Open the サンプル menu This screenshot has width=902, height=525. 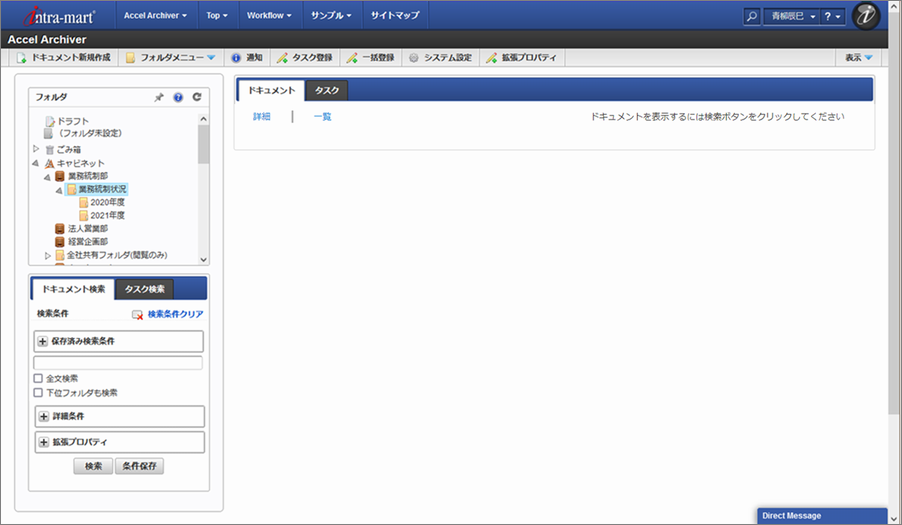tap(331, 16)
